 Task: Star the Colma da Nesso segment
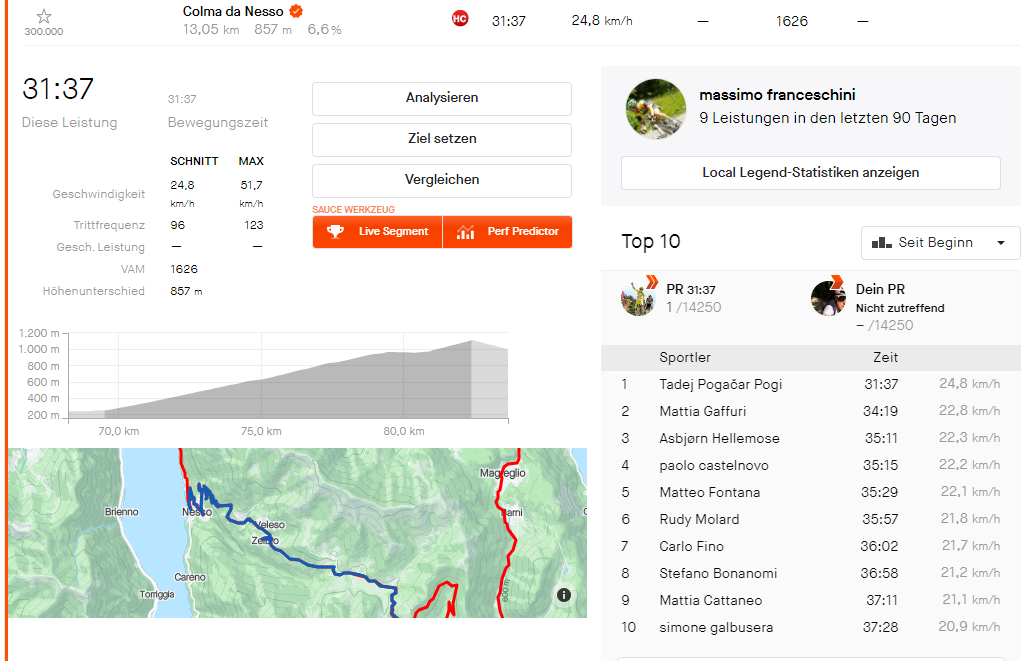point(44,16)
